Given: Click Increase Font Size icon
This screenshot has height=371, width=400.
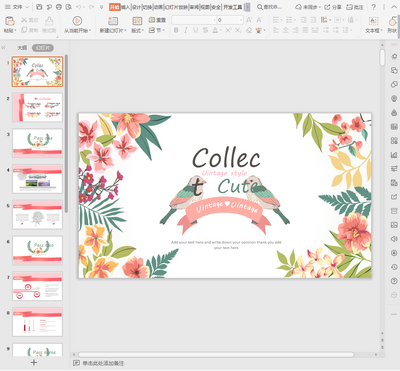Looking at the screenshot, I should click(249, 20).
